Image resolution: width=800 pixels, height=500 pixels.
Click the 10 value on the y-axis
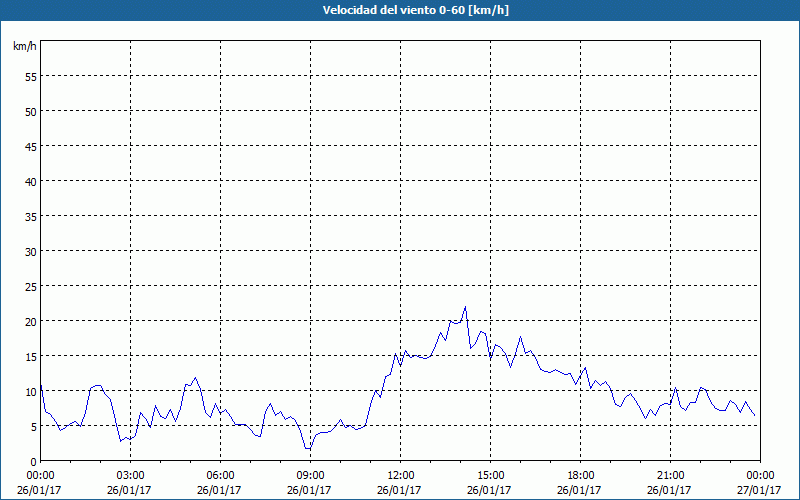coord(31,392)
